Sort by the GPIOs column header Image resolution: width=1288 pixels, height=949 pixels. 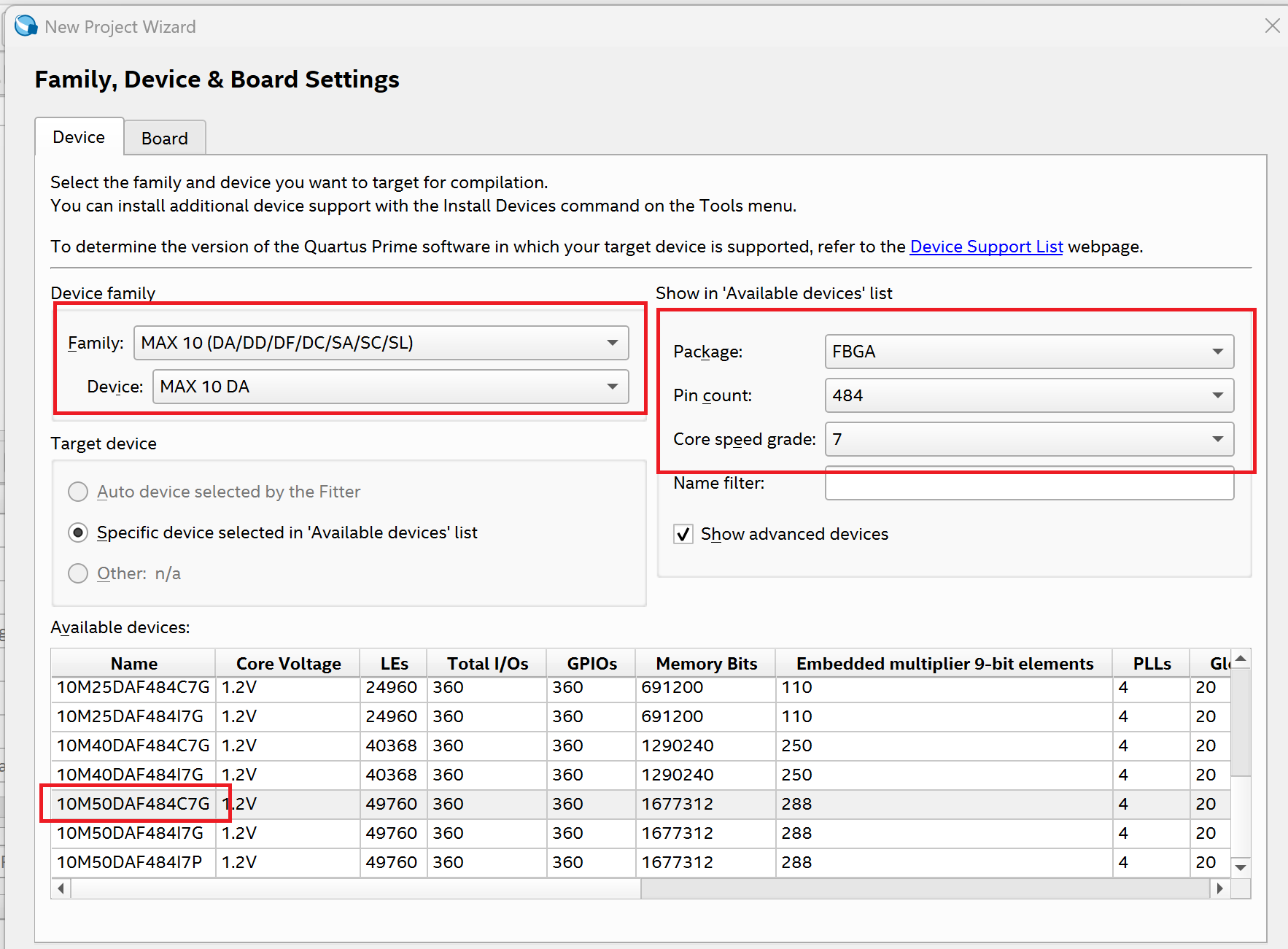(x=591, y=664)
